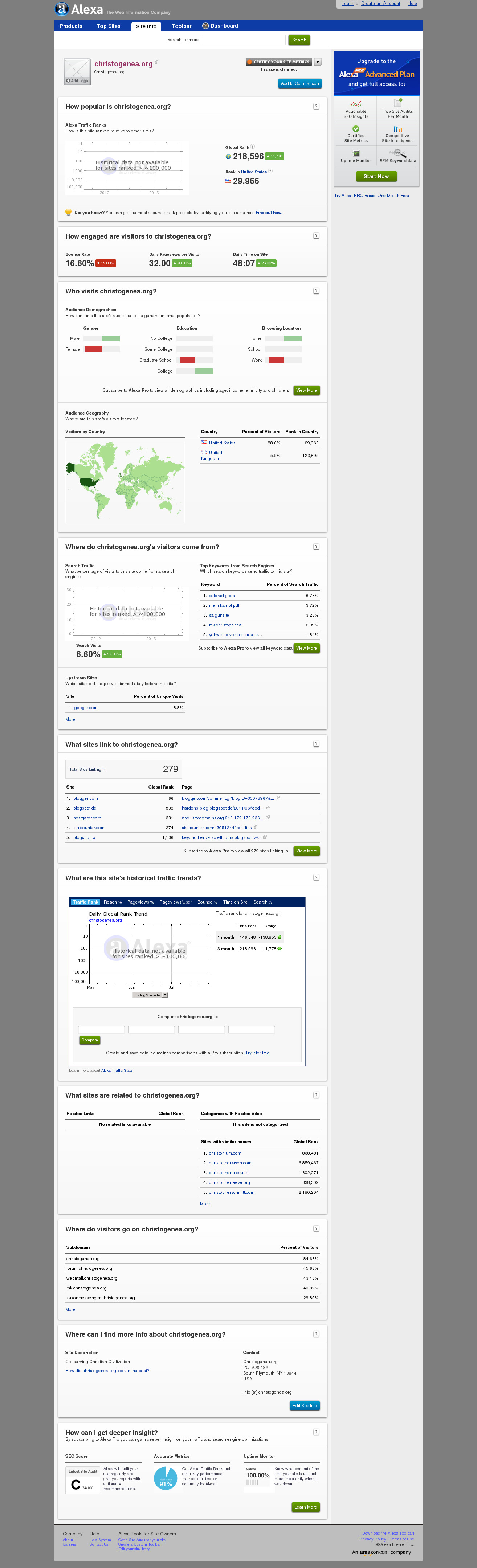
Task: Open the Toolbar tab
Action: click(182, 26)
